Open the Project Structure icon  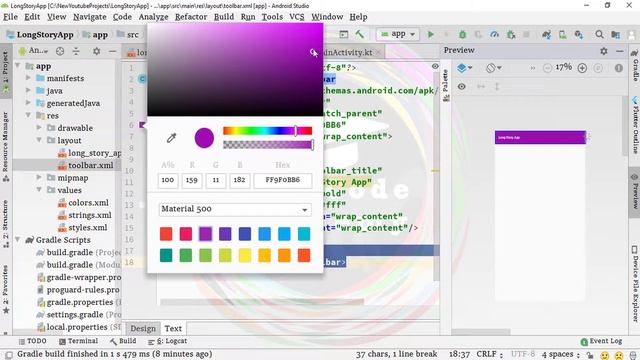(x=616, y=35)
